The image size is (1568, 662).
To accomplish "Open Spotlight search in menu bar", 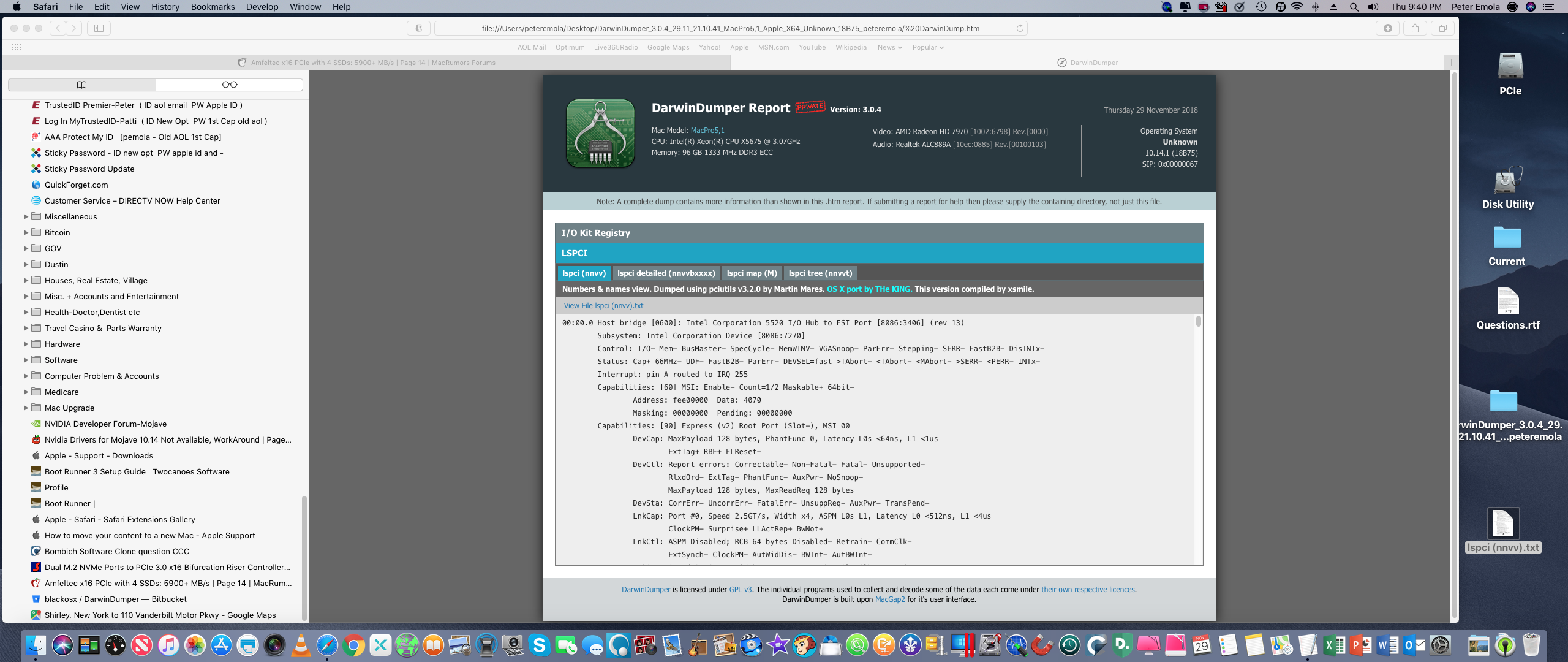I will [x=1354, y=7].
